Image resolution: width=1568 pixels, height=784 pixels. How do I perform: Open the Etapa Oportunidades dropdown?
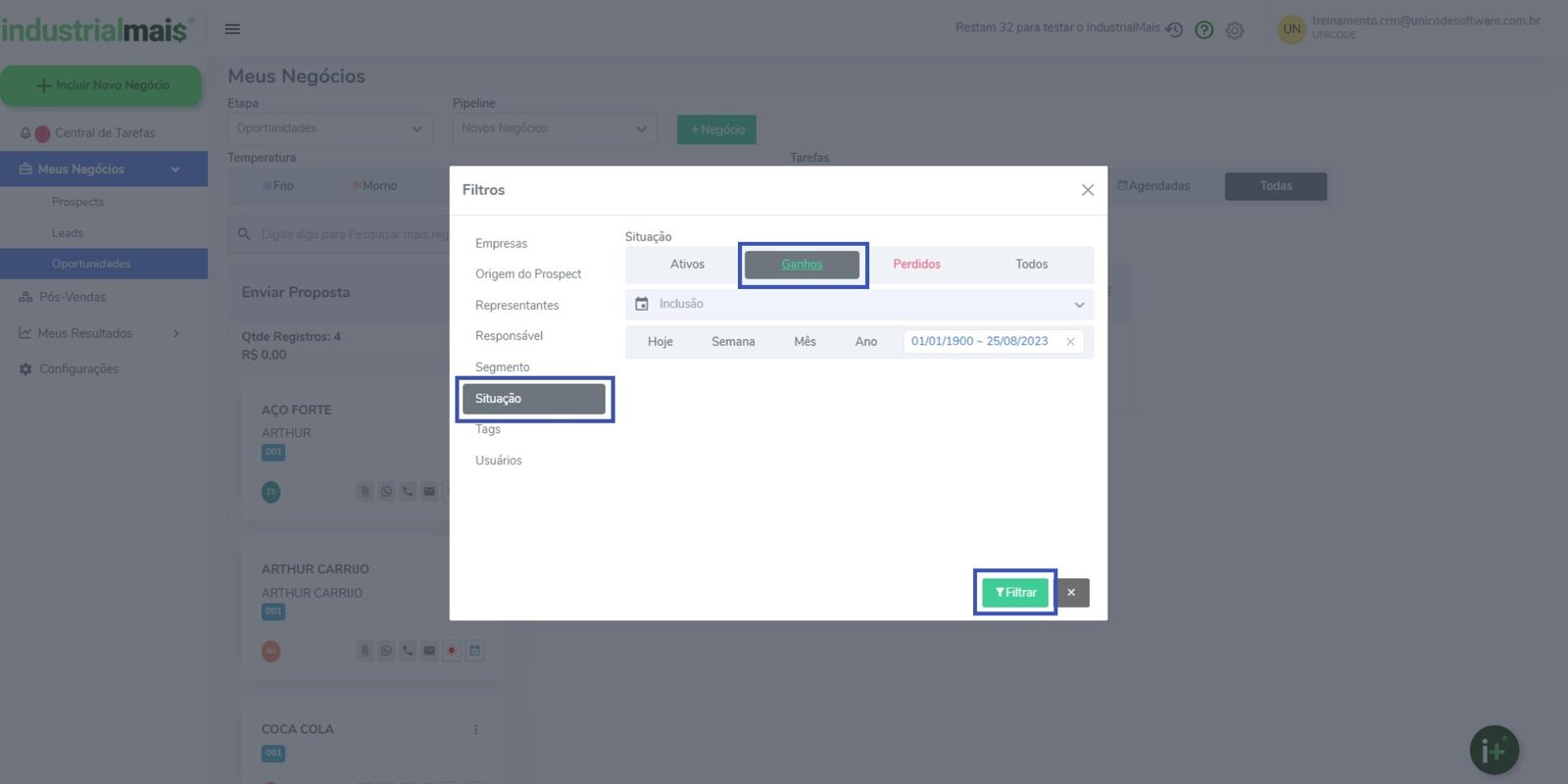tap(329, 128)
